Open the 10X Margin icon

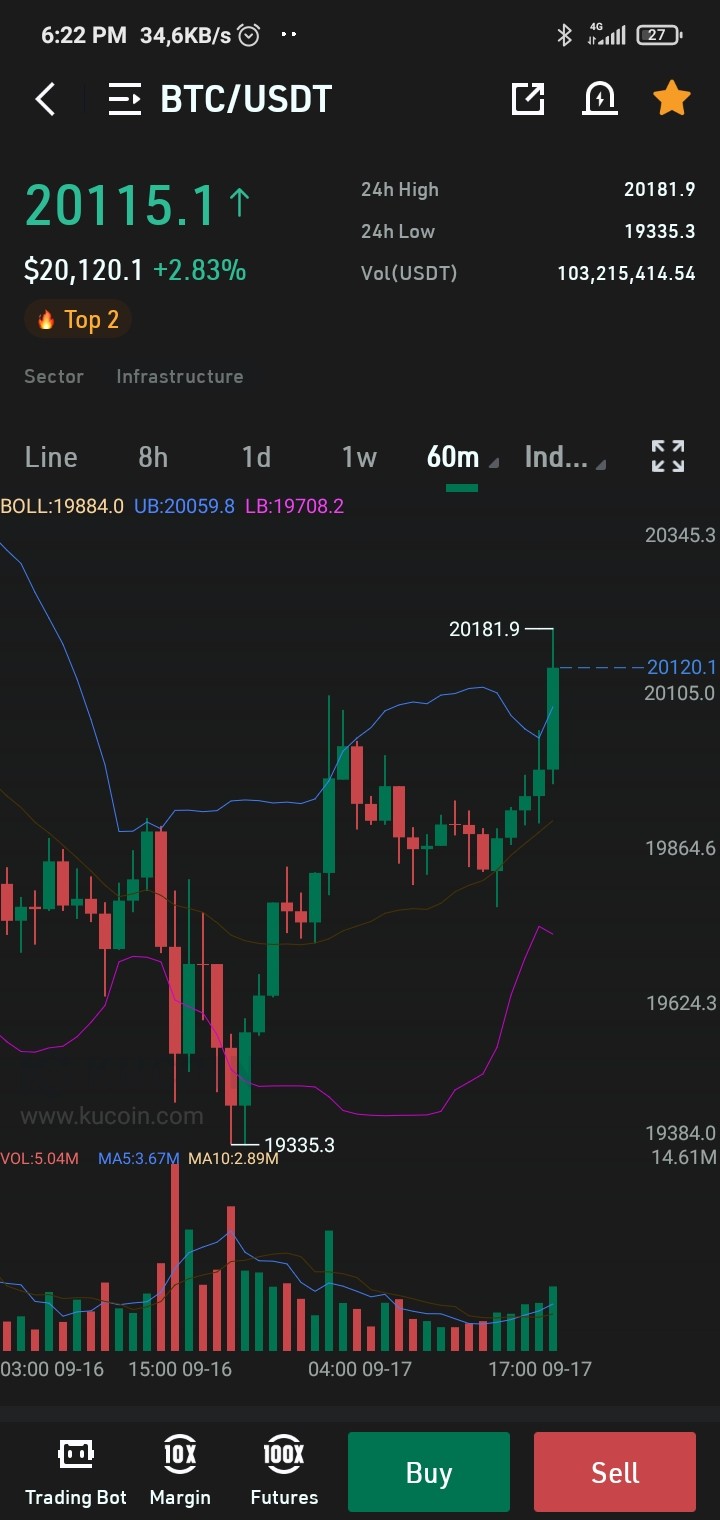pos(180,1472)
